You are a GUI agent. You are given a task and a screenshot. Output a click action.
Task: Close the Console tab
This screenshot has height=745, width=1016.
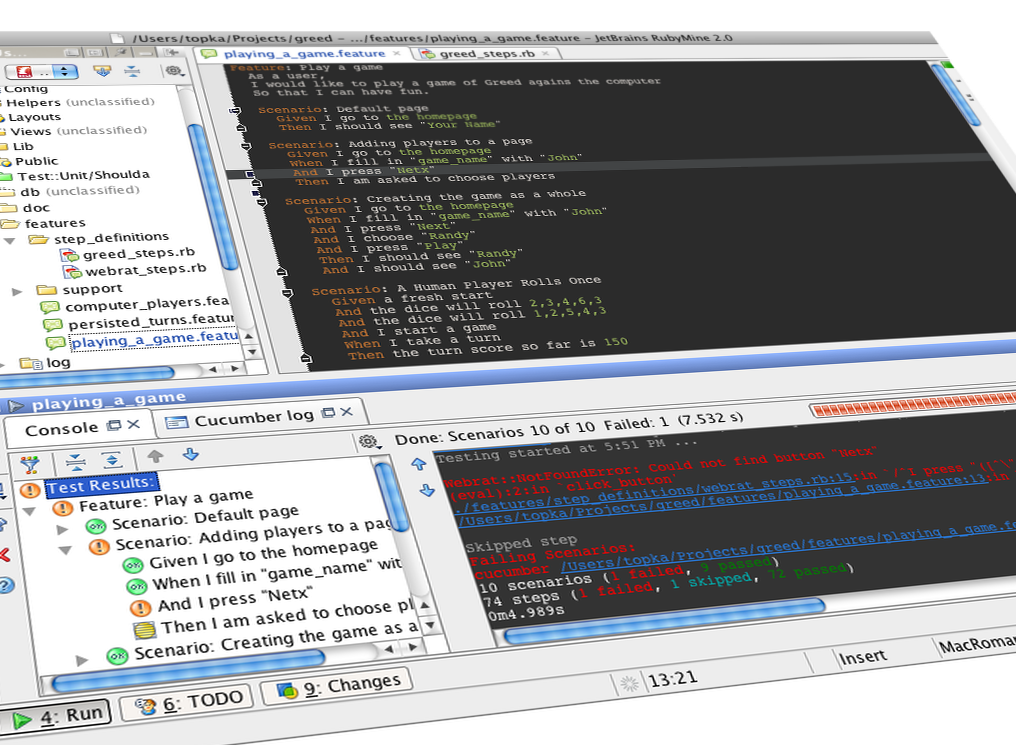pyautogui.click(x=133, y=424)
